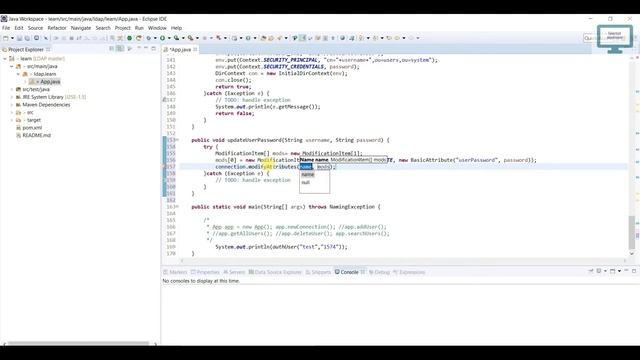Open the Source menu
The height and width of the screenshot is (360, 640).
(x=35, y=28)
